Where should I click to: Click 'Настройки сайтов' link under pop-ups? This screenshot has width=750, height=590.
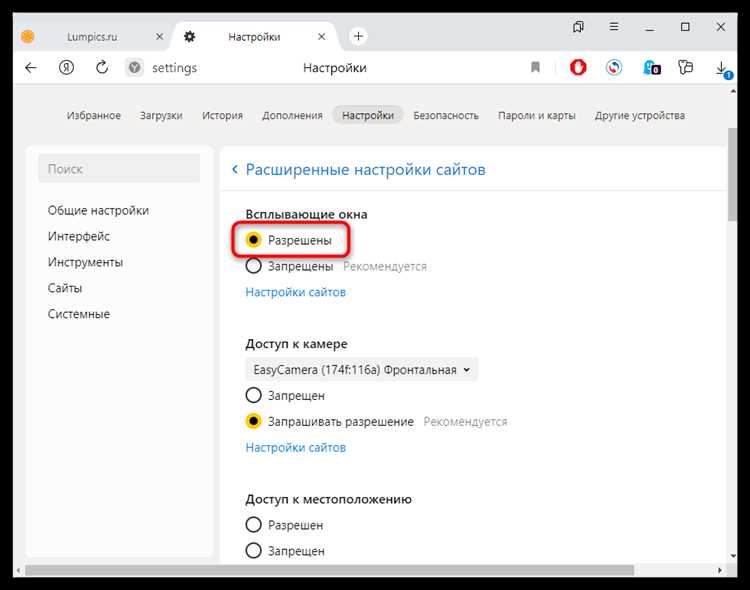click(296, 292)
